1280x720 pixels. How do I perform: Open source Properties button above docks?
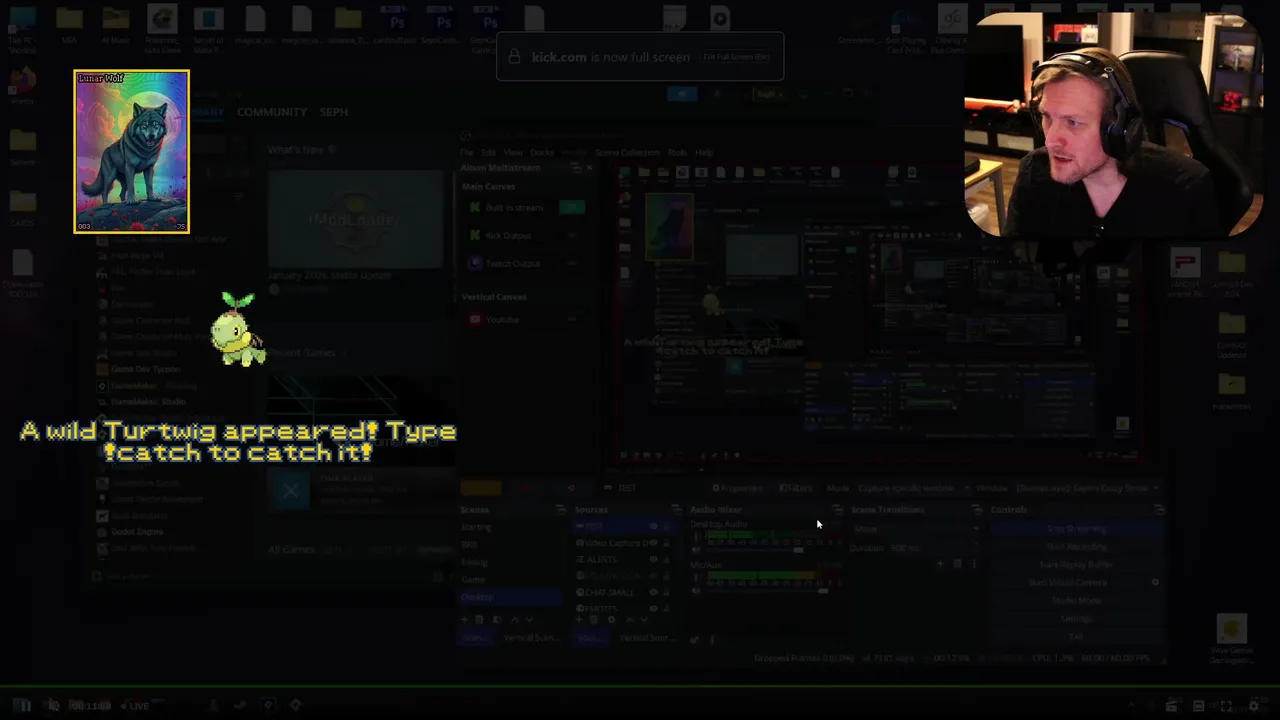click(x=738, y=488)
